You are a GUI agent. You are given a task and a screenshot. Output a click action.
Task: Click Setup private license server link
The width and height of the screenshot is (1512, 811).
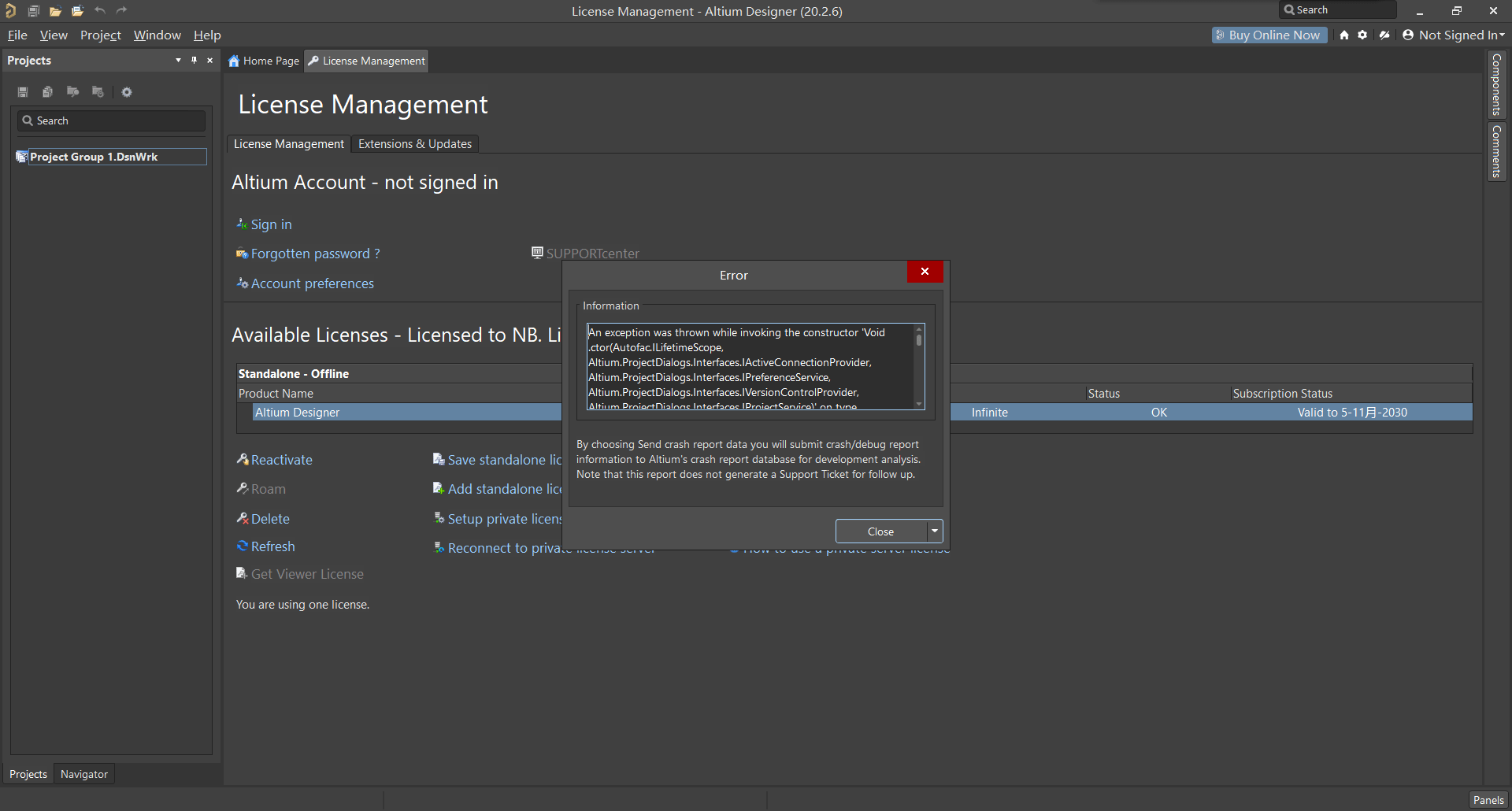[505, 519]
